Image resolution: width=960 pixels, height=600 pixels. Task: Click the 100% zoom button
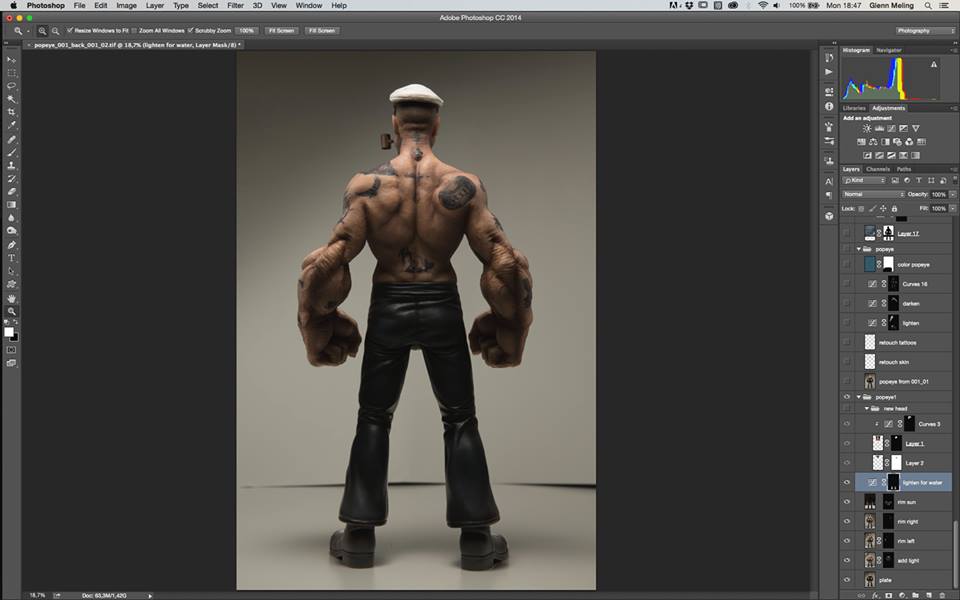(x=246, y=31)
